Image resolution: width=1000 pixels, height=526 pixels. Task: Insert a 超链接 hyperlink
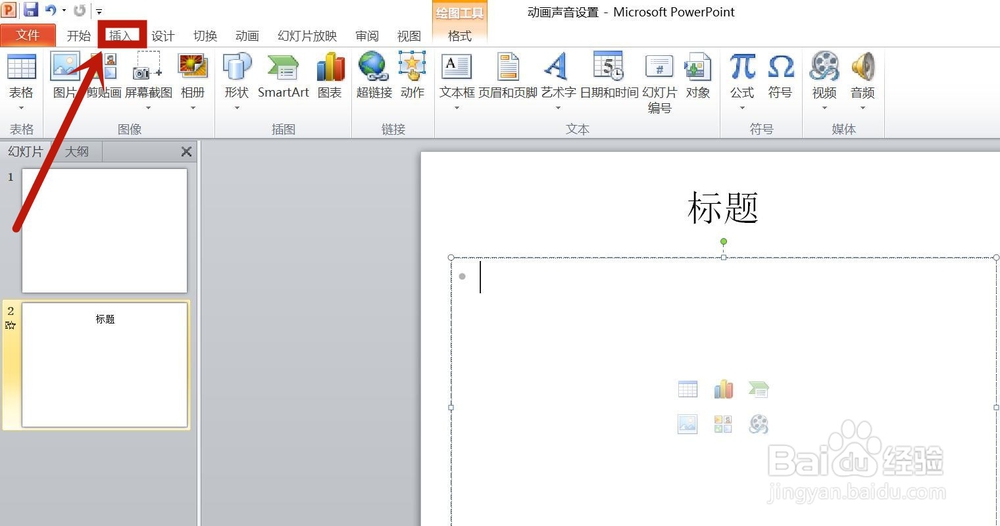(374, 76)
